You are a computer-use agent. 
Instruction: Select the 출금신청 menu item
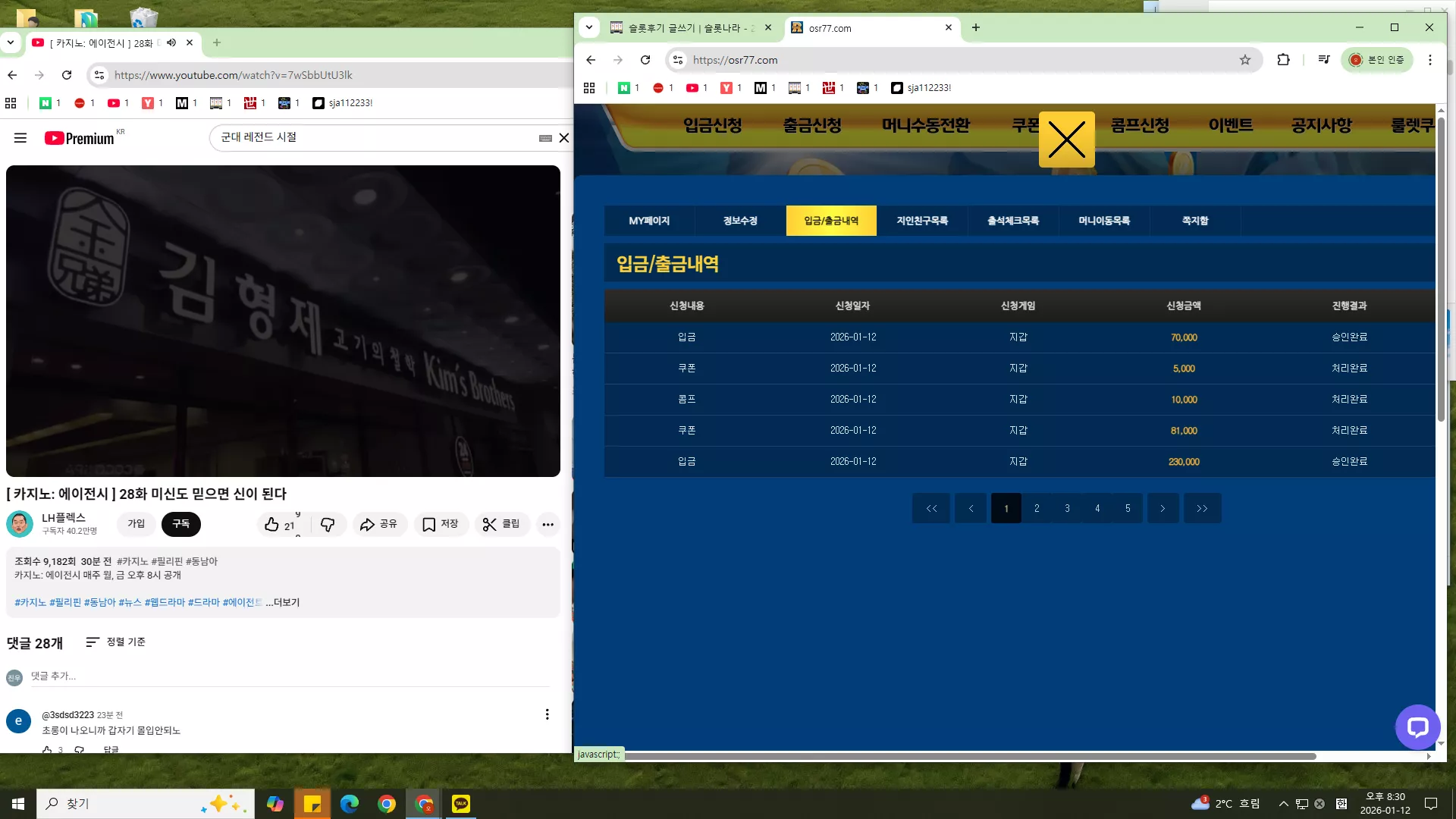pos(812,125)
